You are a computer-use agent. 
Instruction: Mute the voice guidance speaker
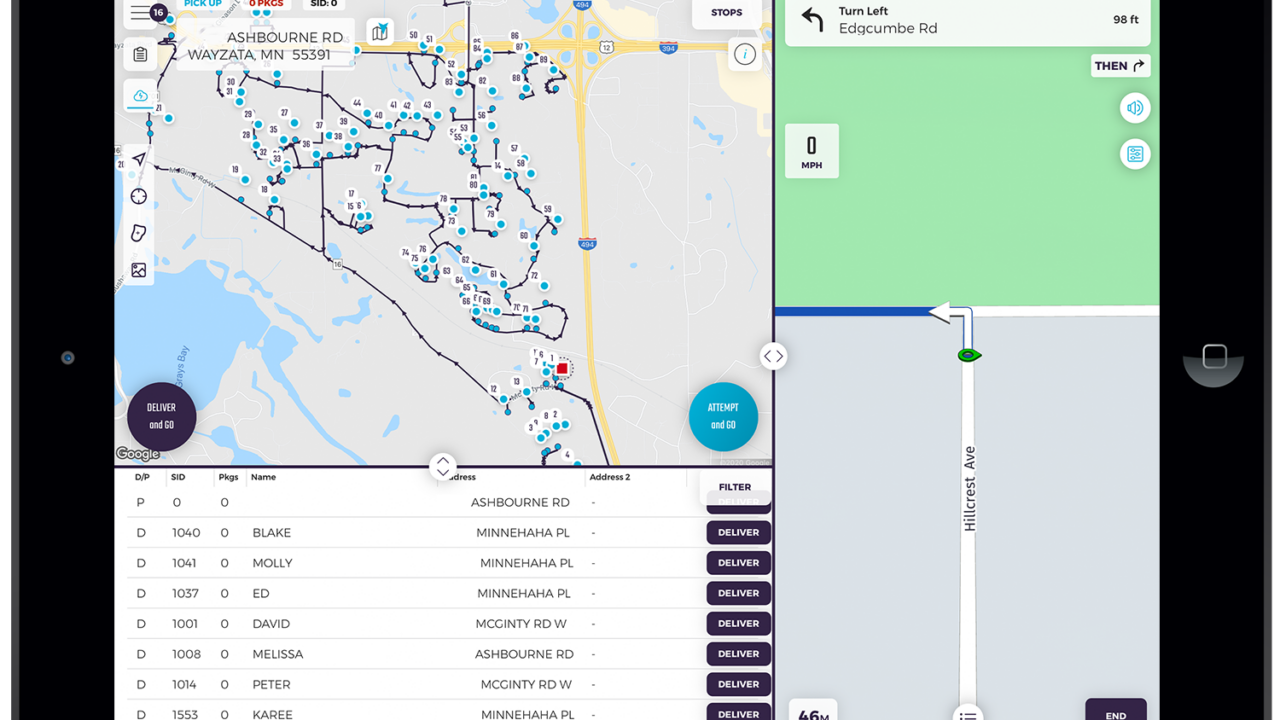click(1135, 107)
